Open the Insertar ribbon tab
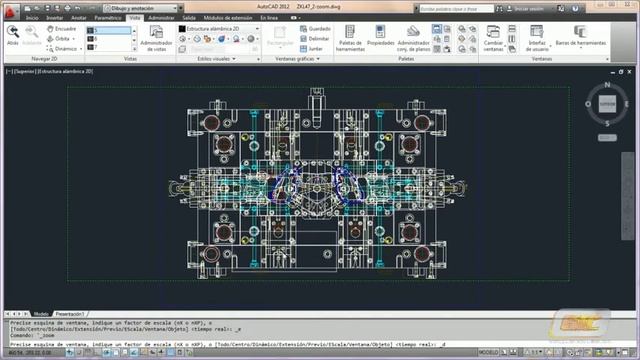This screenshot has width=640, height=360. (x=54, y=18)
